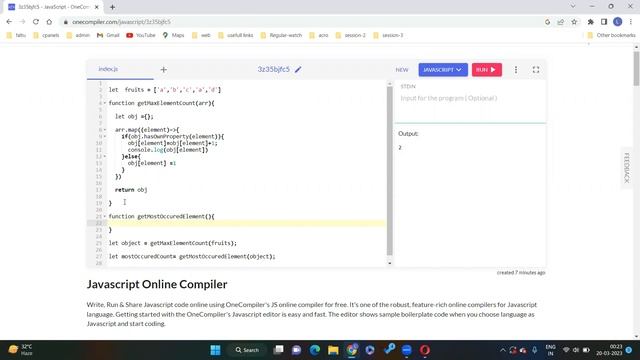The width and height of the screenshot is (640, 360).
Task: Open the JAVASCRIPT language dropdown
Action: (443, 70)
